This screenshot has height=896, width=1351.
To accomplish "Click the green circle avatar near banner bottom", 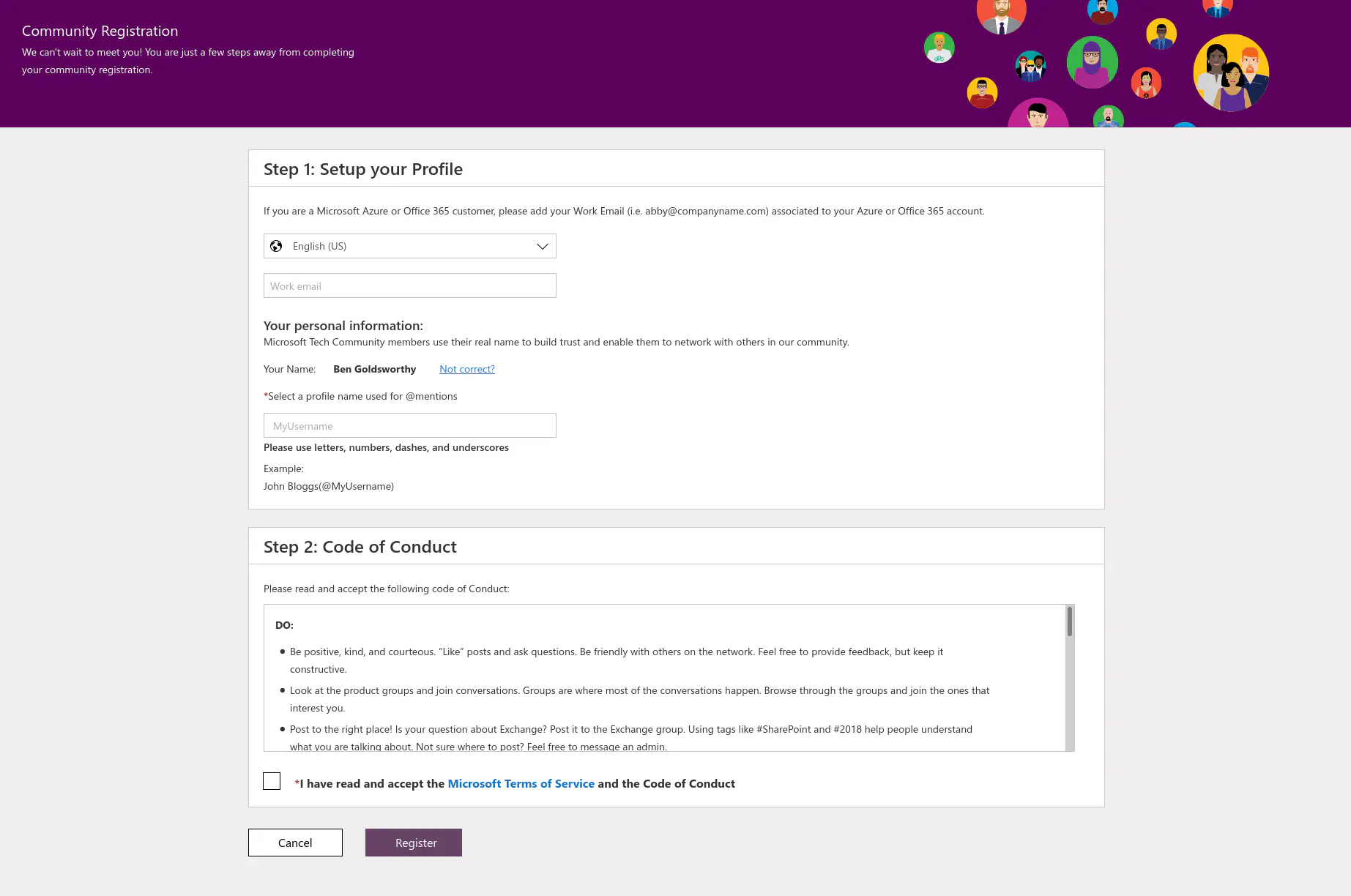I will coord(1108,118).
